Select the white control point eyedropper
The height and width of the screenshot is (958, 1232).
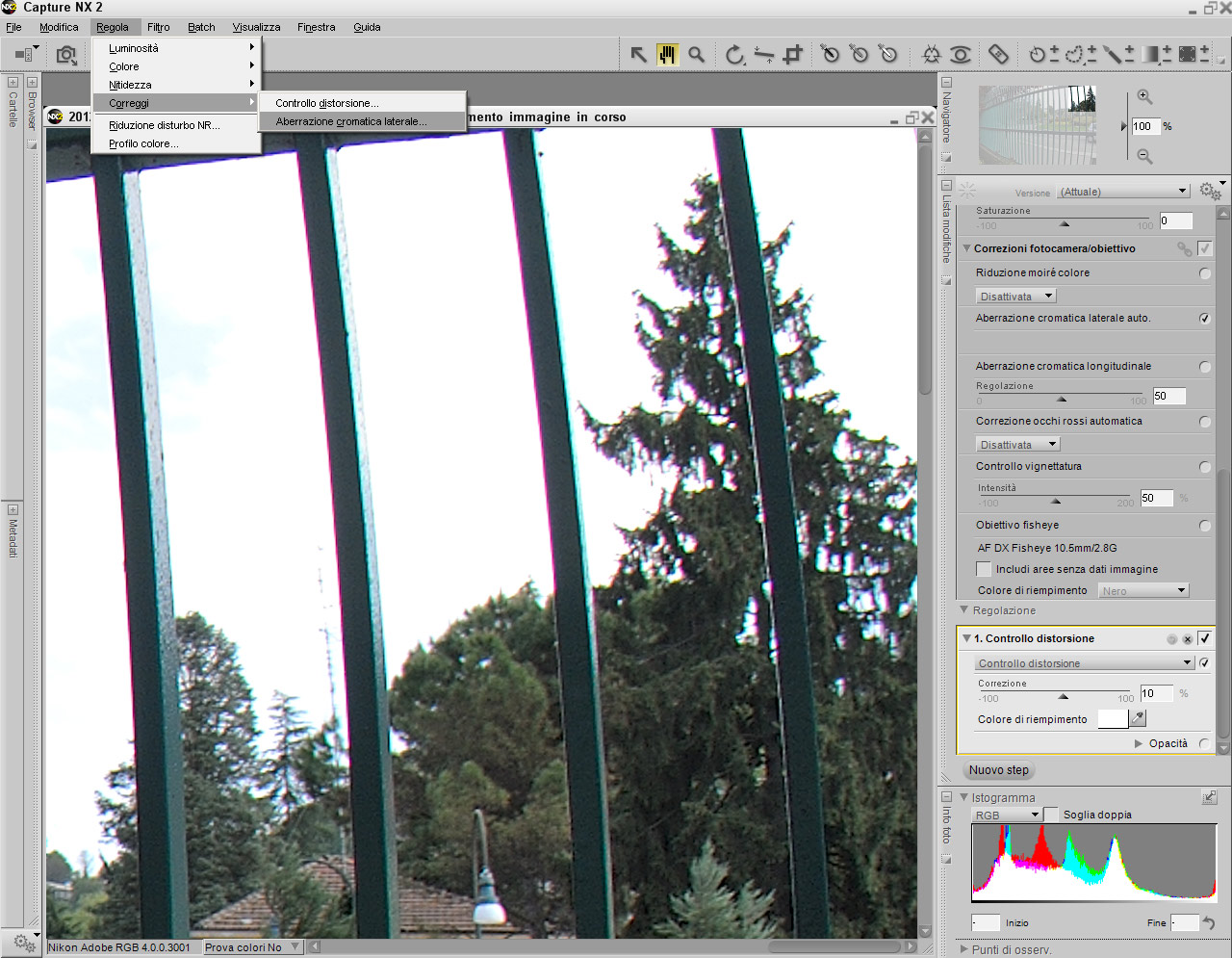[887, 55]
